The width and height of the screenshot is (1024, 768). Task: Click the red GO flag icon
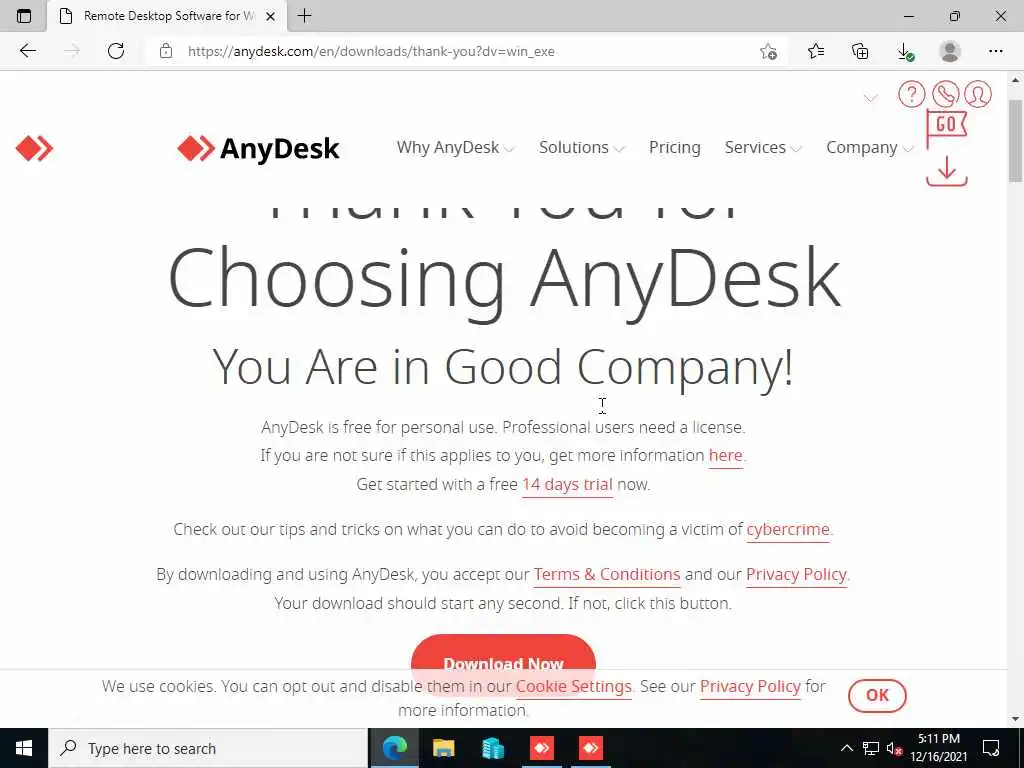click(946, 128)
